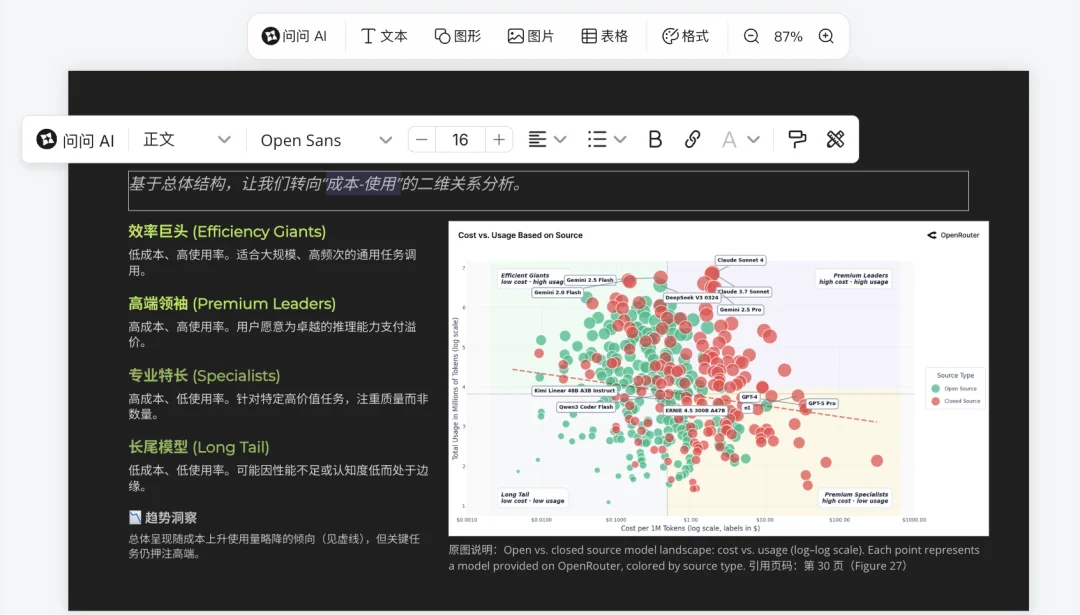Insert a table with 表格
This screenshot has width=1080, height=615.
604,35
